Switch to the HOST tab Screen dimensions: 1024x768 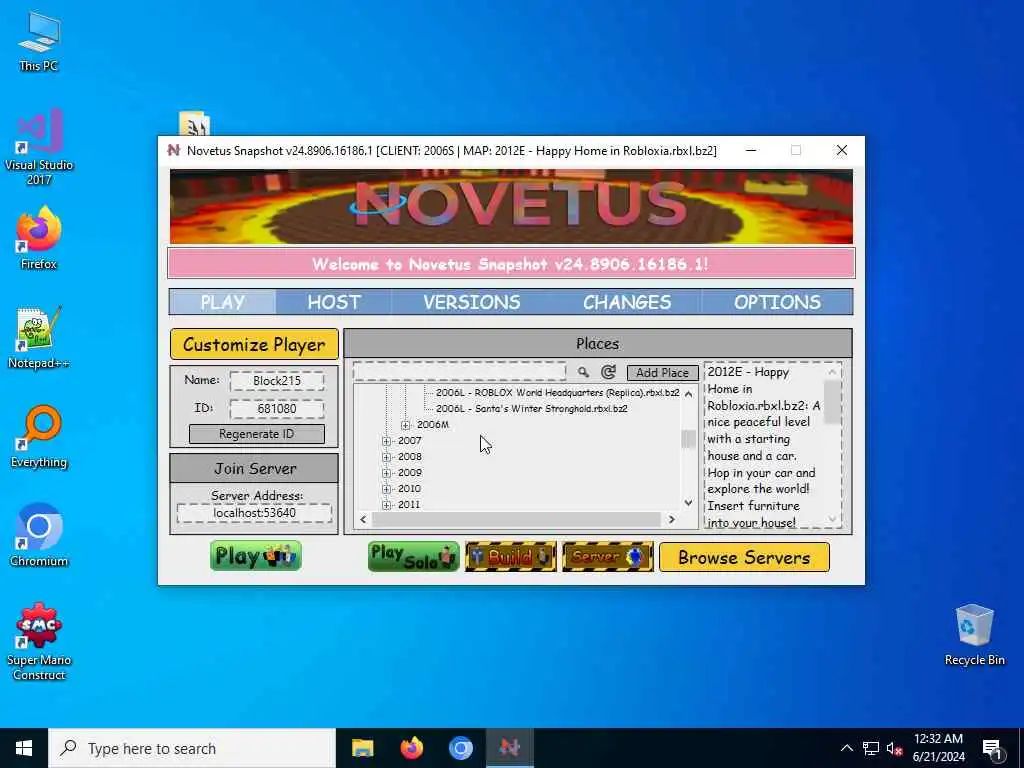click(x=334, y=302)
